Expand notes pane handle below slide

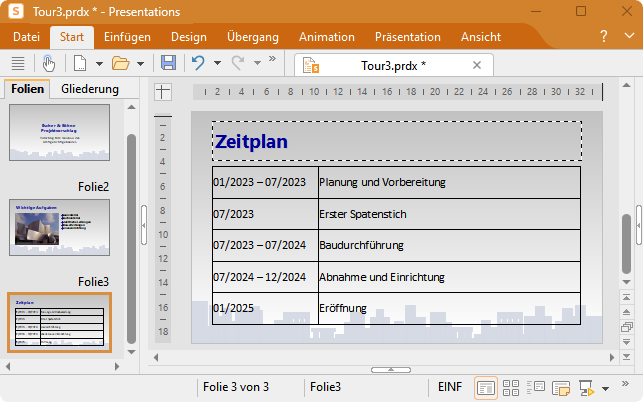point(390,370)
